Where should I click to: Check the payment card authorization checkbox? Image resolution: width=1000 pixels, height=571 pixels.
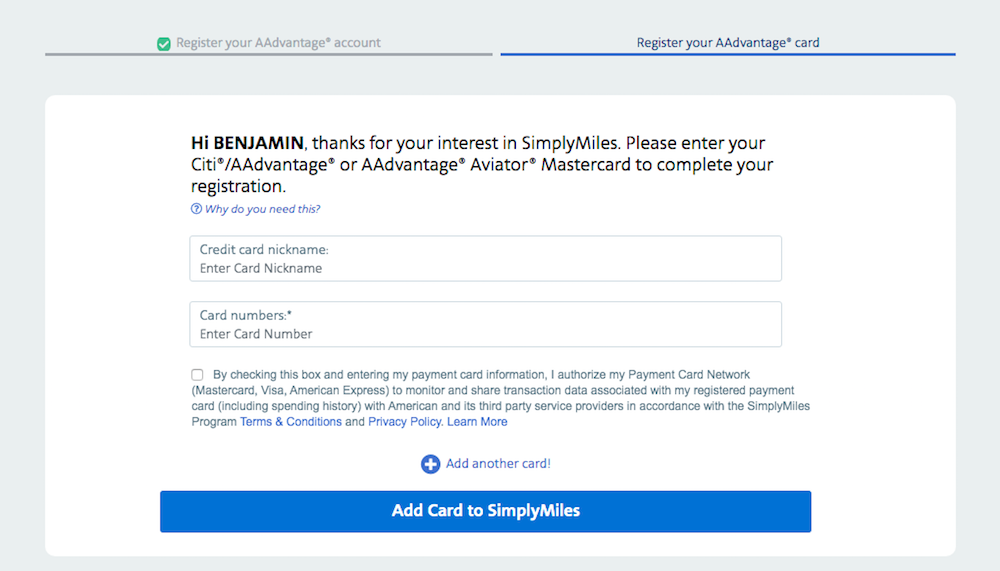(x=198, y=374)
